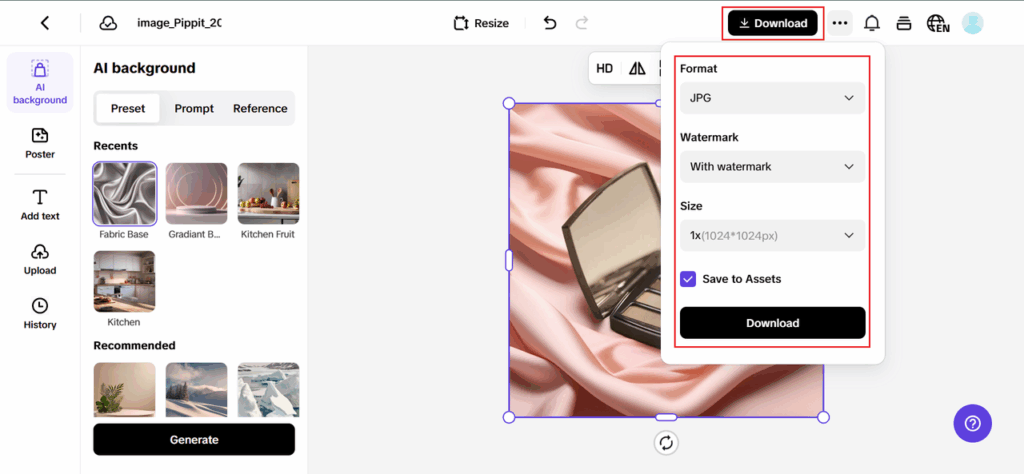Image resolution: width=1024 pixels, height=474 pixels.
Task: Open the more options ellipsis menu
Action: tap(840, 23)
